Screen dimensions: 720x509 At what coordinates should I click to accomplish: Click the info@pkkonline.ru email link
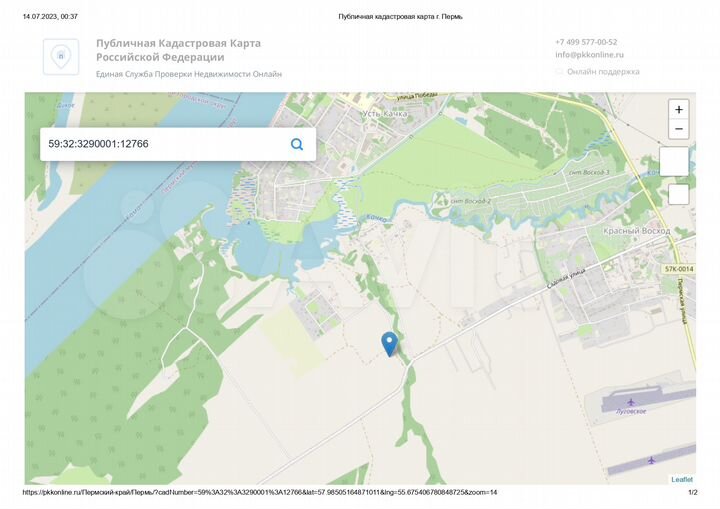tap(589, 55)
